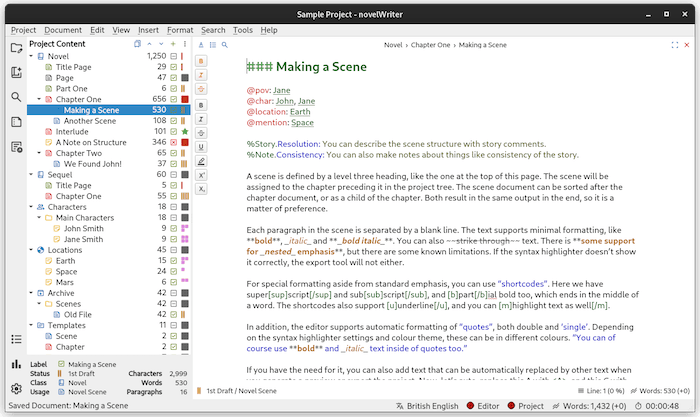Click the Project status indicator
The image size is (700, 417).
(x=525, y=406)
